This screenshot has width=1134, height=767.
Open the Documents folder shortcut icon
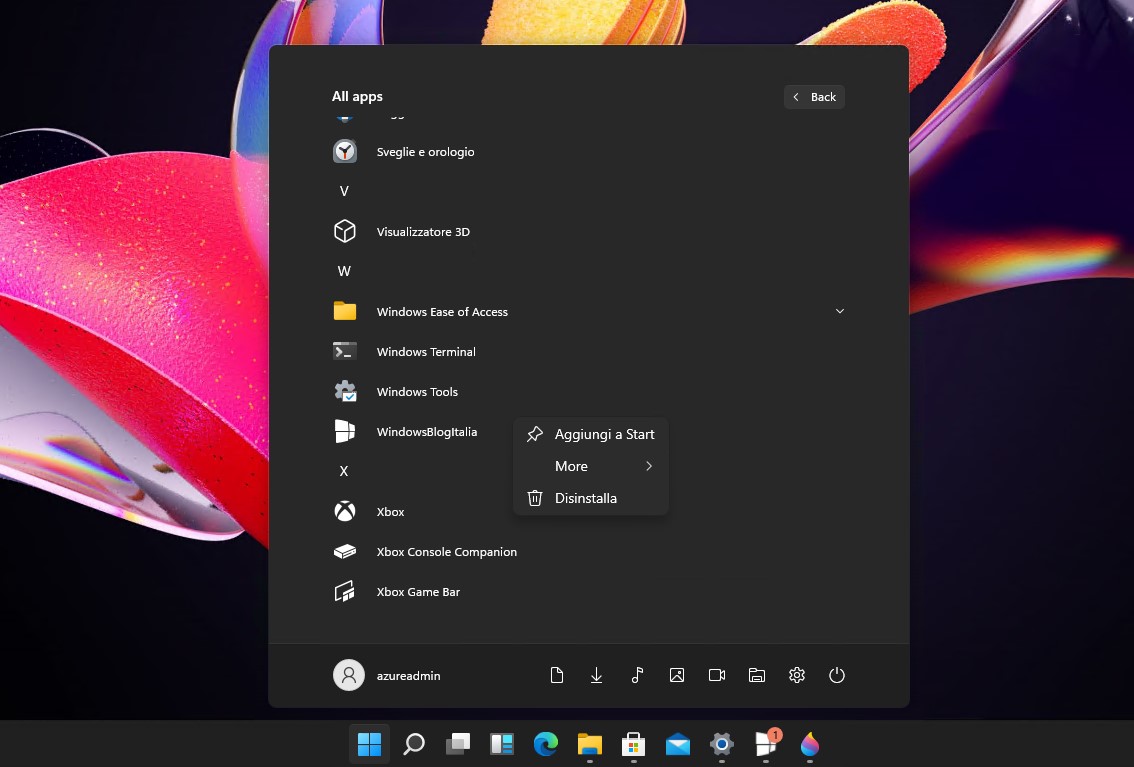pos(557,675)
